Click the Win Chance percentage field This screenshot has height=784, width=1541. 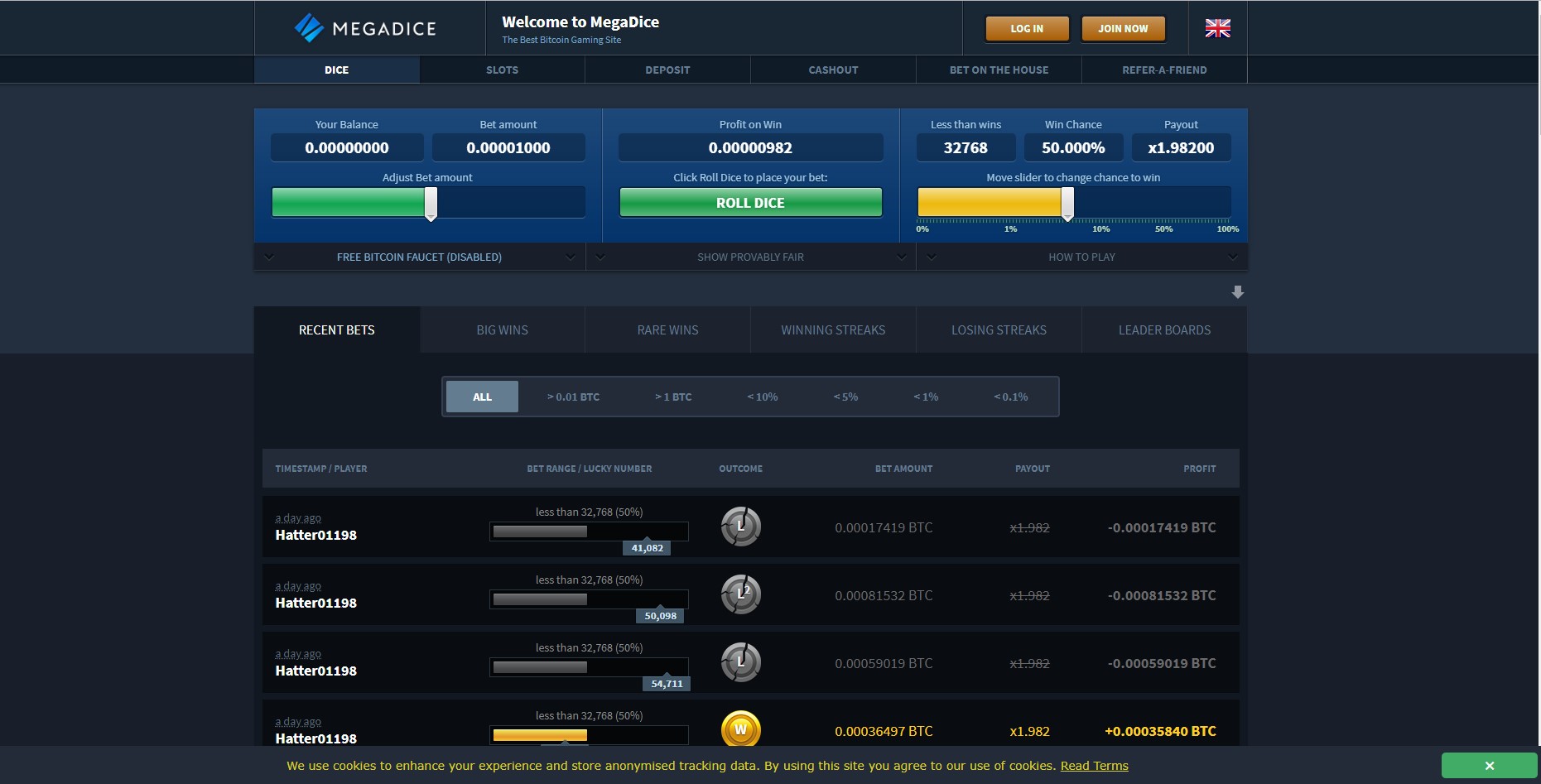coord(1073,148)
